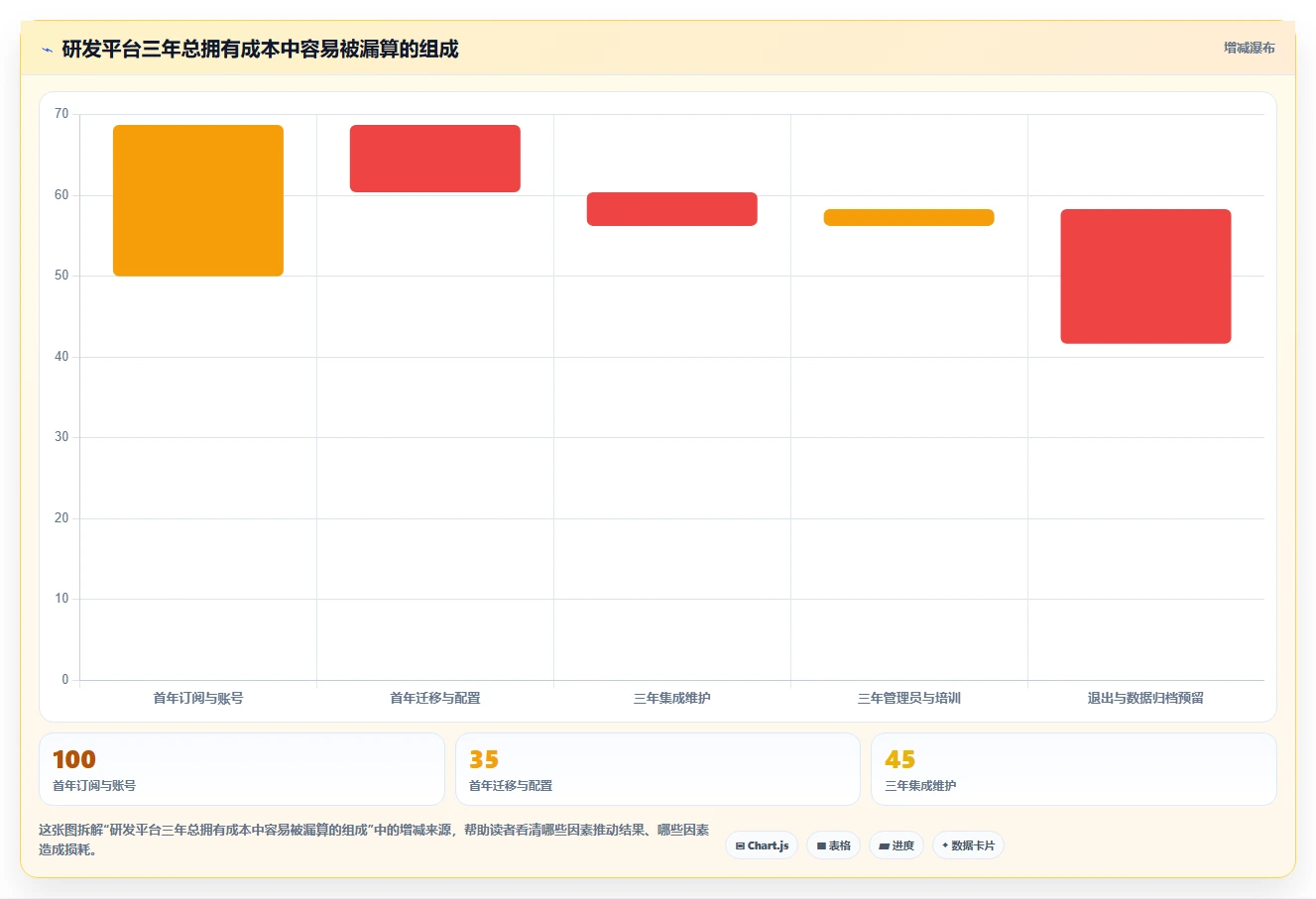
Task: Click the 退出与数据归档预留 x-axis label
Action: click(1145, 698)
